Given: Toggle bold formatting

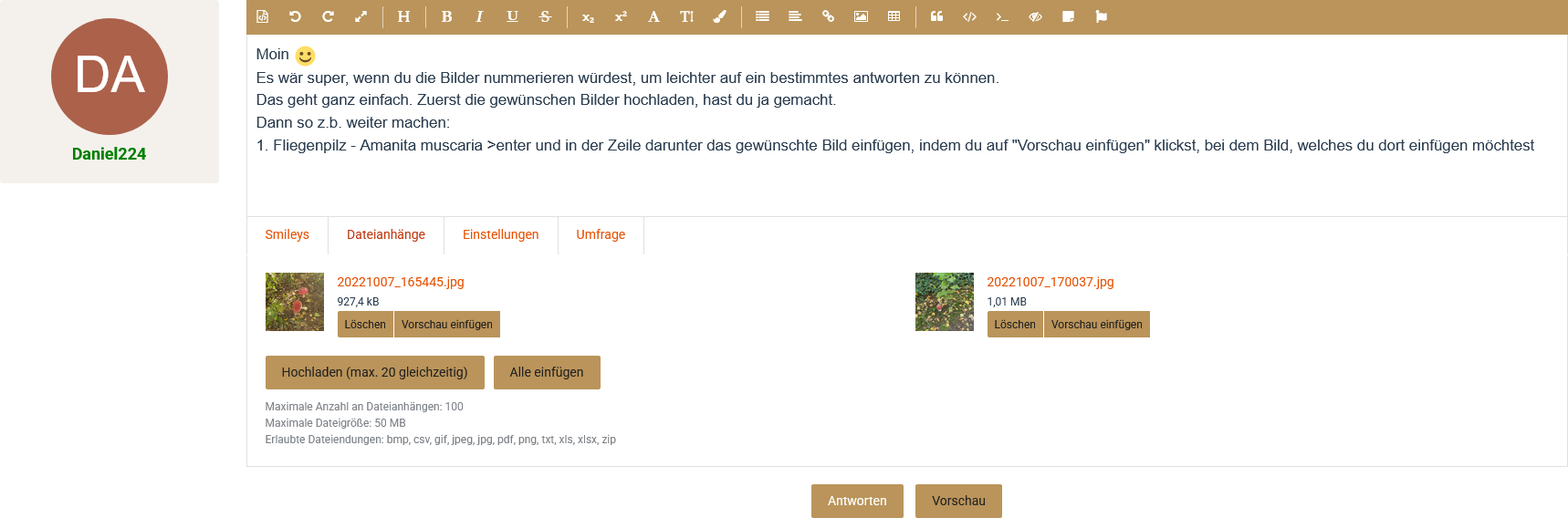Looking at the screenshot, I should point(446,16).
